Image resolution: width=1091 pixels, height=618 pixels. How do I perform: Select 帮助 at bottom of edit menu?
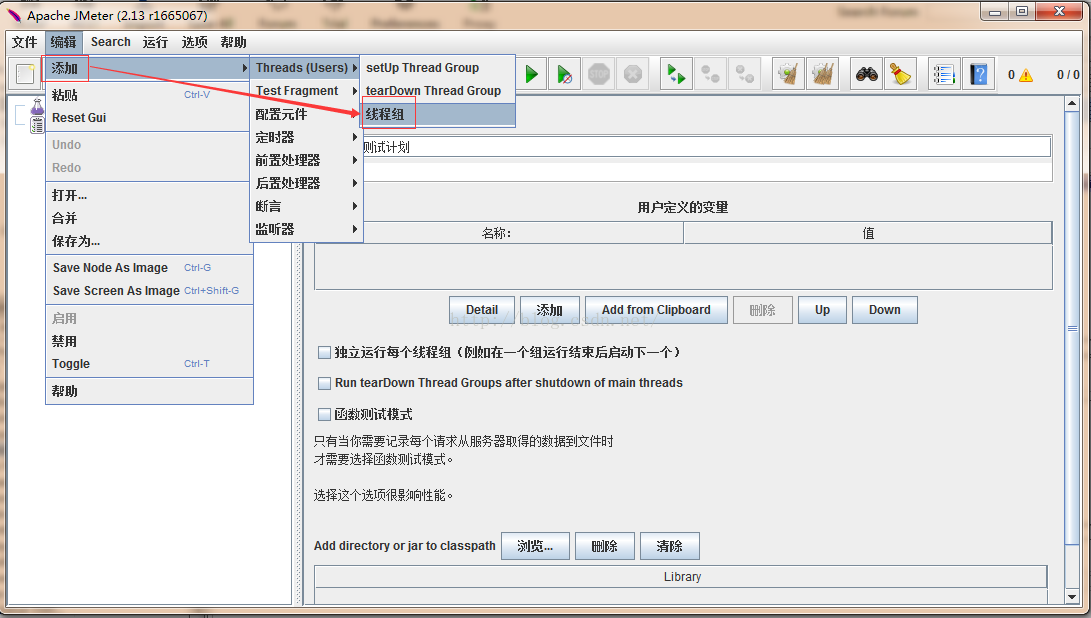point(149,391)
